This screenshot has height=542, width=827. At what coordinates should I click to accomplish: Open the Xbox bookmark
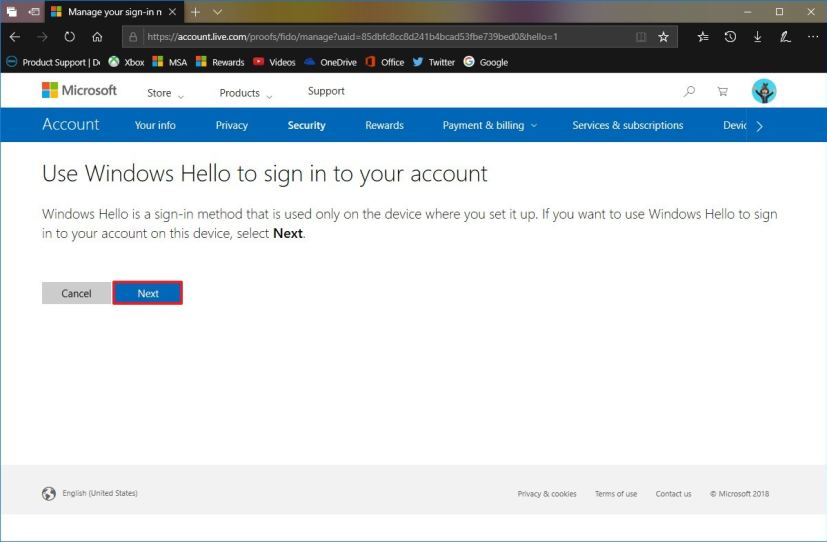click(x=126, y=62)
